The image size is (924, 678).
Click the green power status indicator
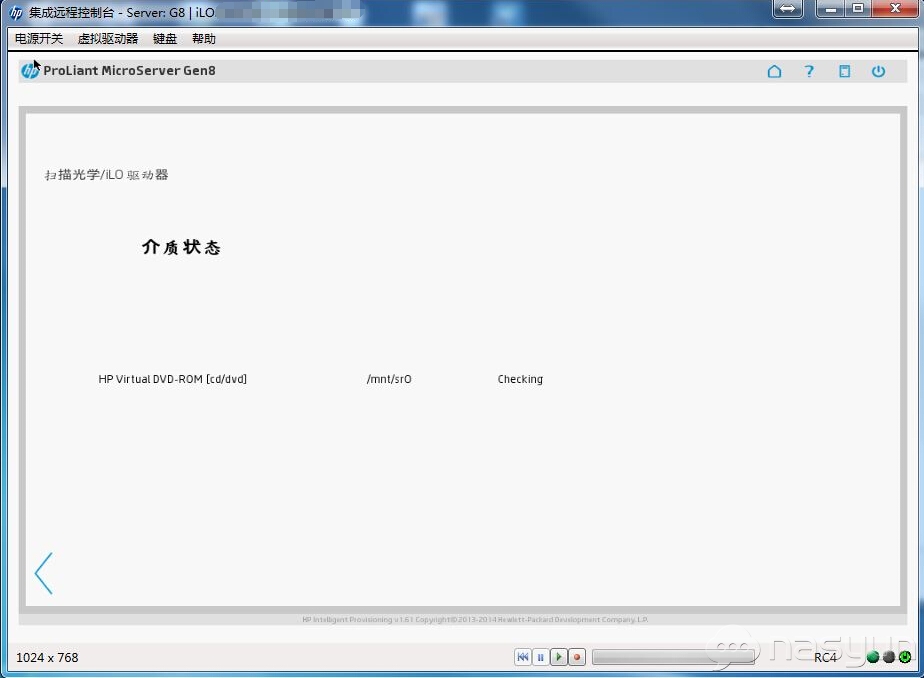(905, 657)
